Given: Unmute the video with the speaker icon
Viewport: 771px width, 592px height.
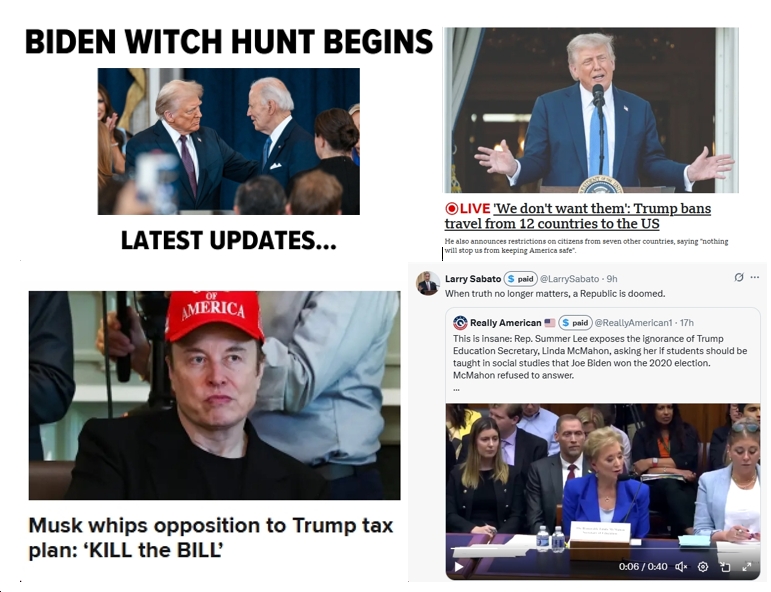Looking at the screenshot, I should coord(681,567).
